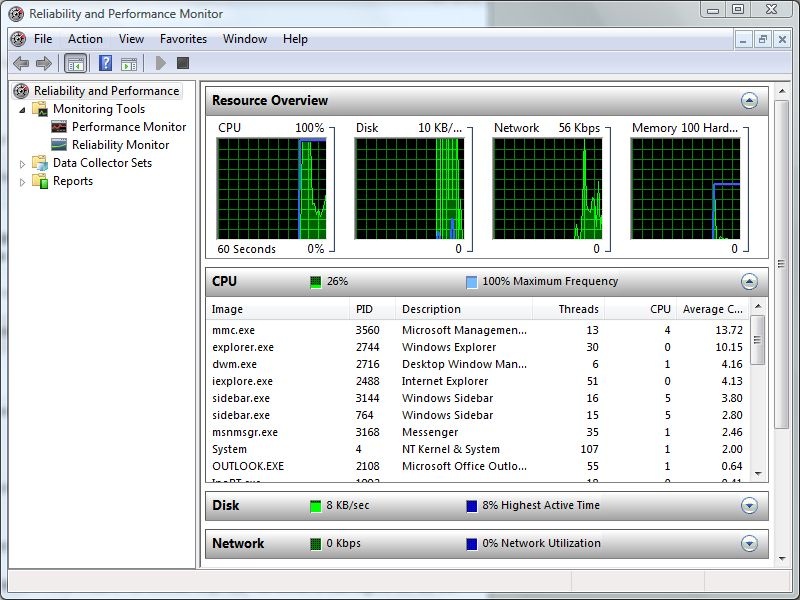Open the Window menu

245,39
